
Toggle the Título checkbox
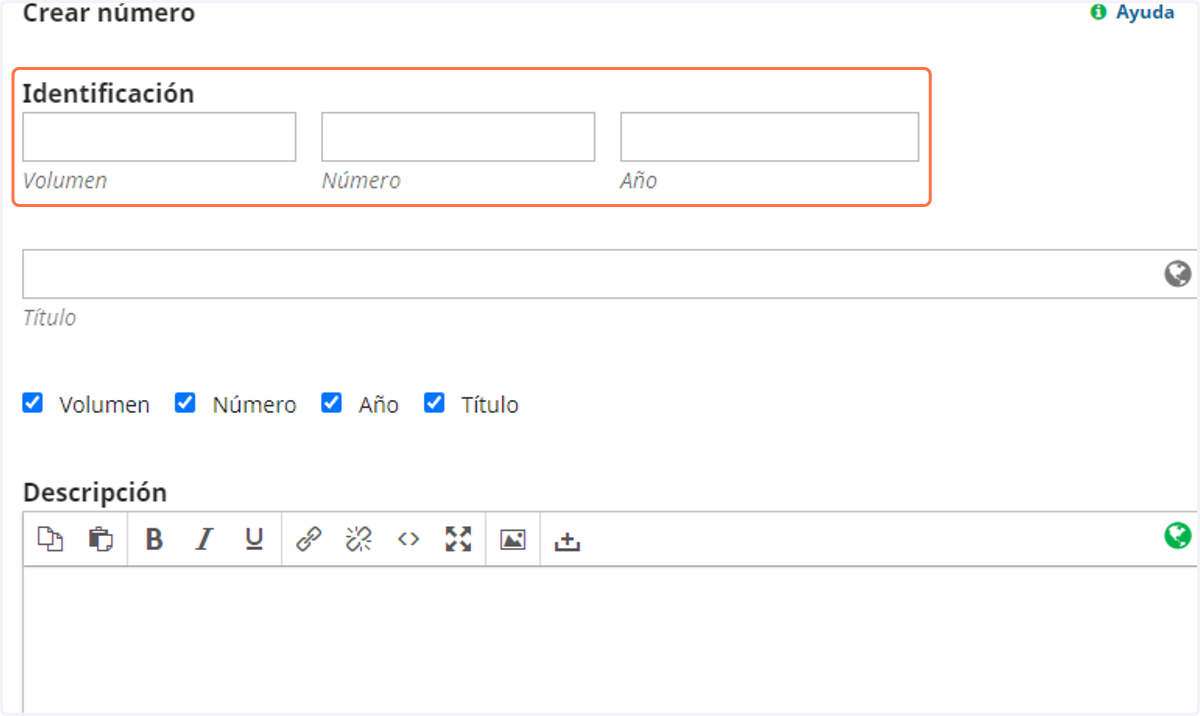point(434,403)
